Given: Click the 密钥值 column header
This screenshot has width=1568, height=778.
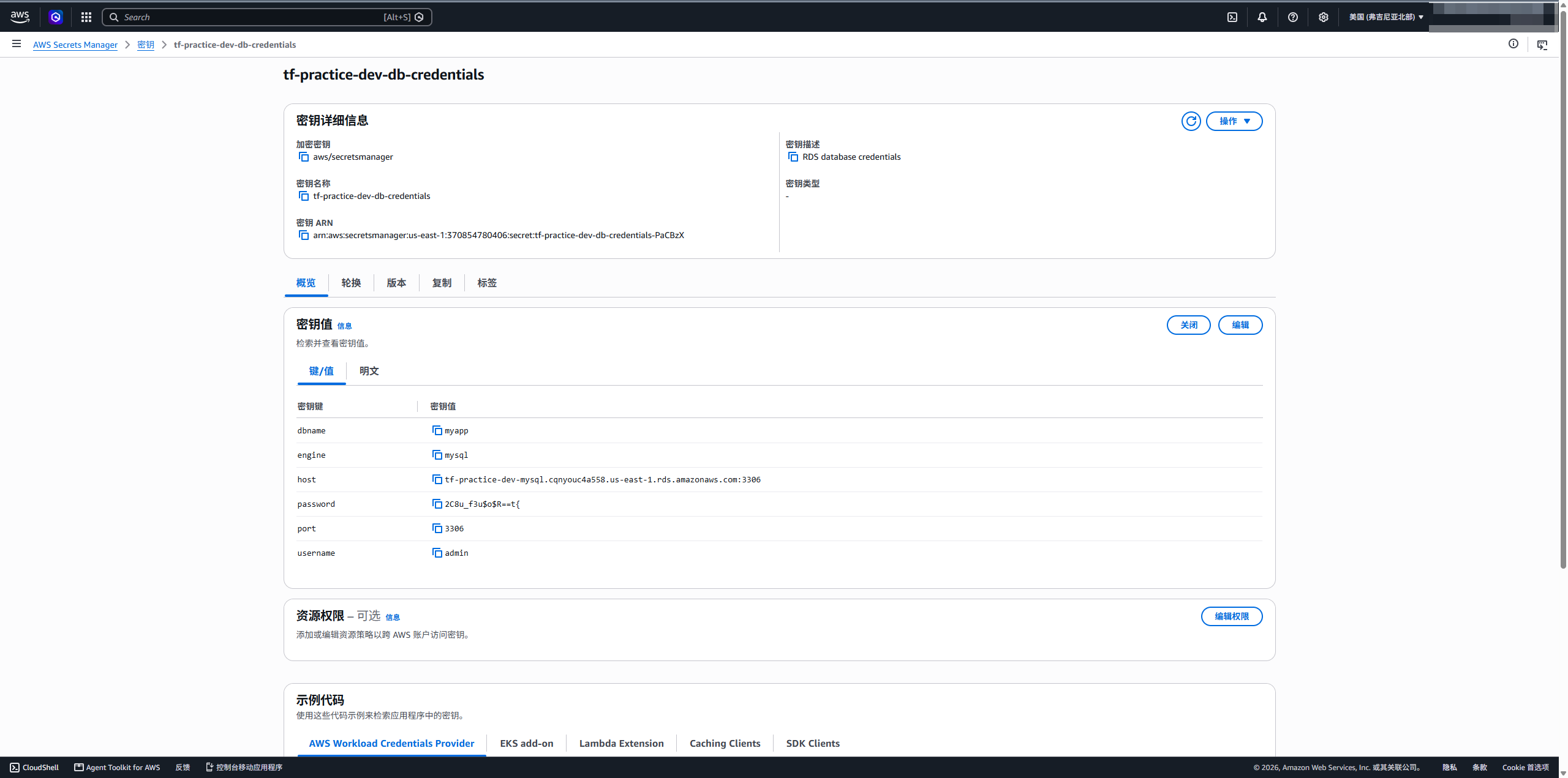Looking at the screenshot, I should (x=443, y=406).
